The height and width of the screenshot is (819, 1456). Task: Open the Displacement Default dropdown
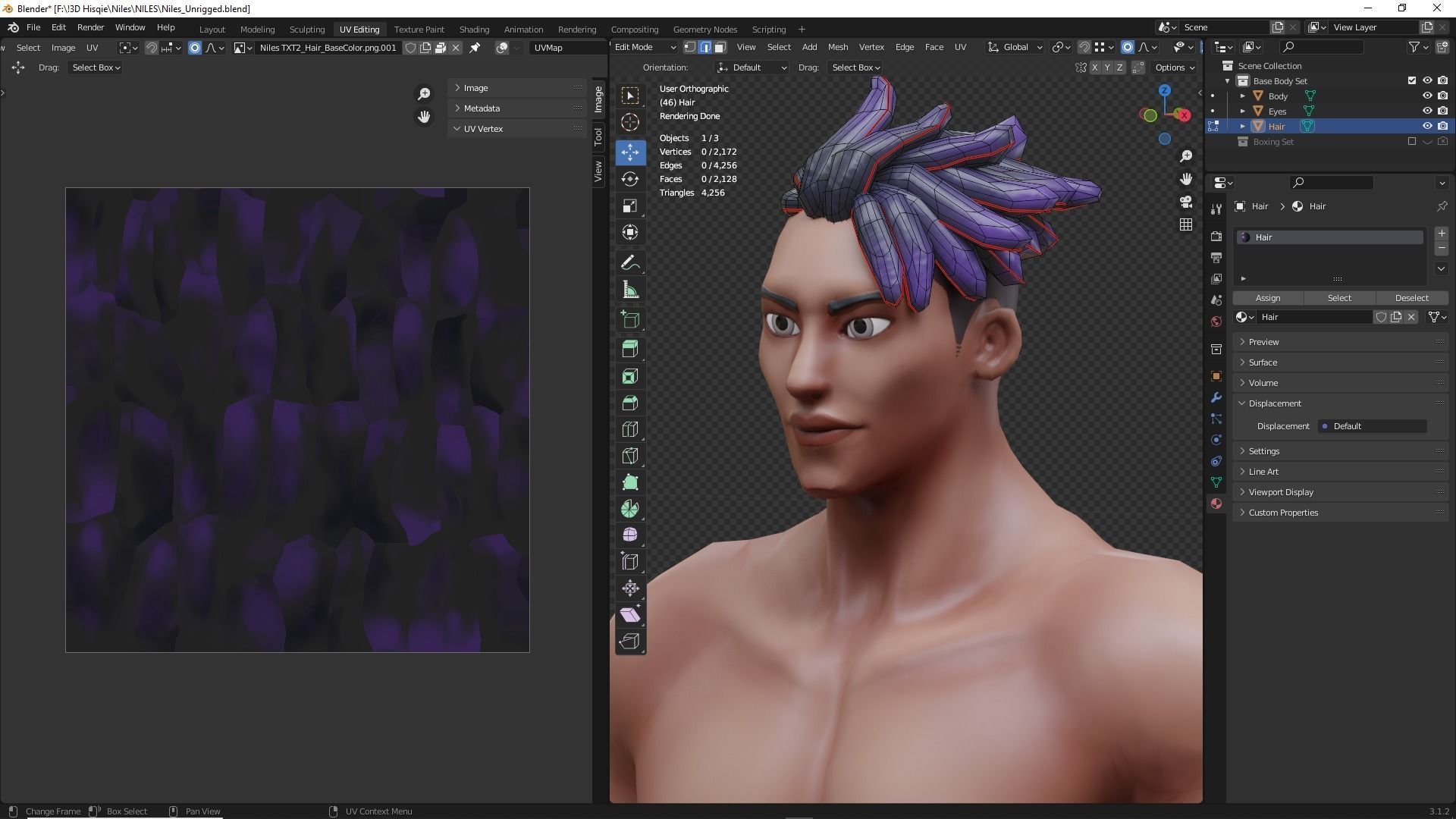click(x=1372, y=426)
